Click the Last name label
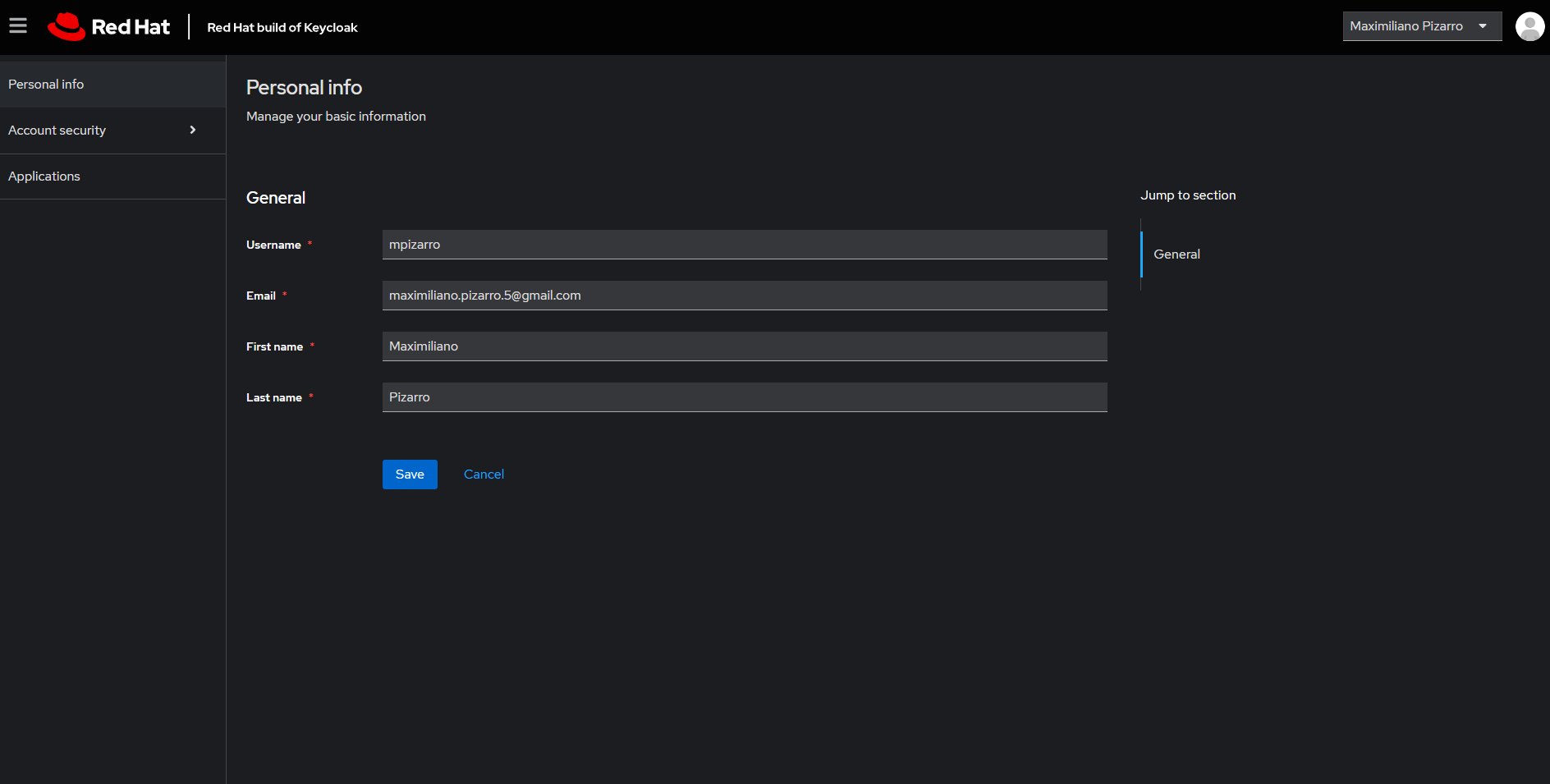Image resolution: width=1550 pixels, height=784 pixels. click(274, 398)
